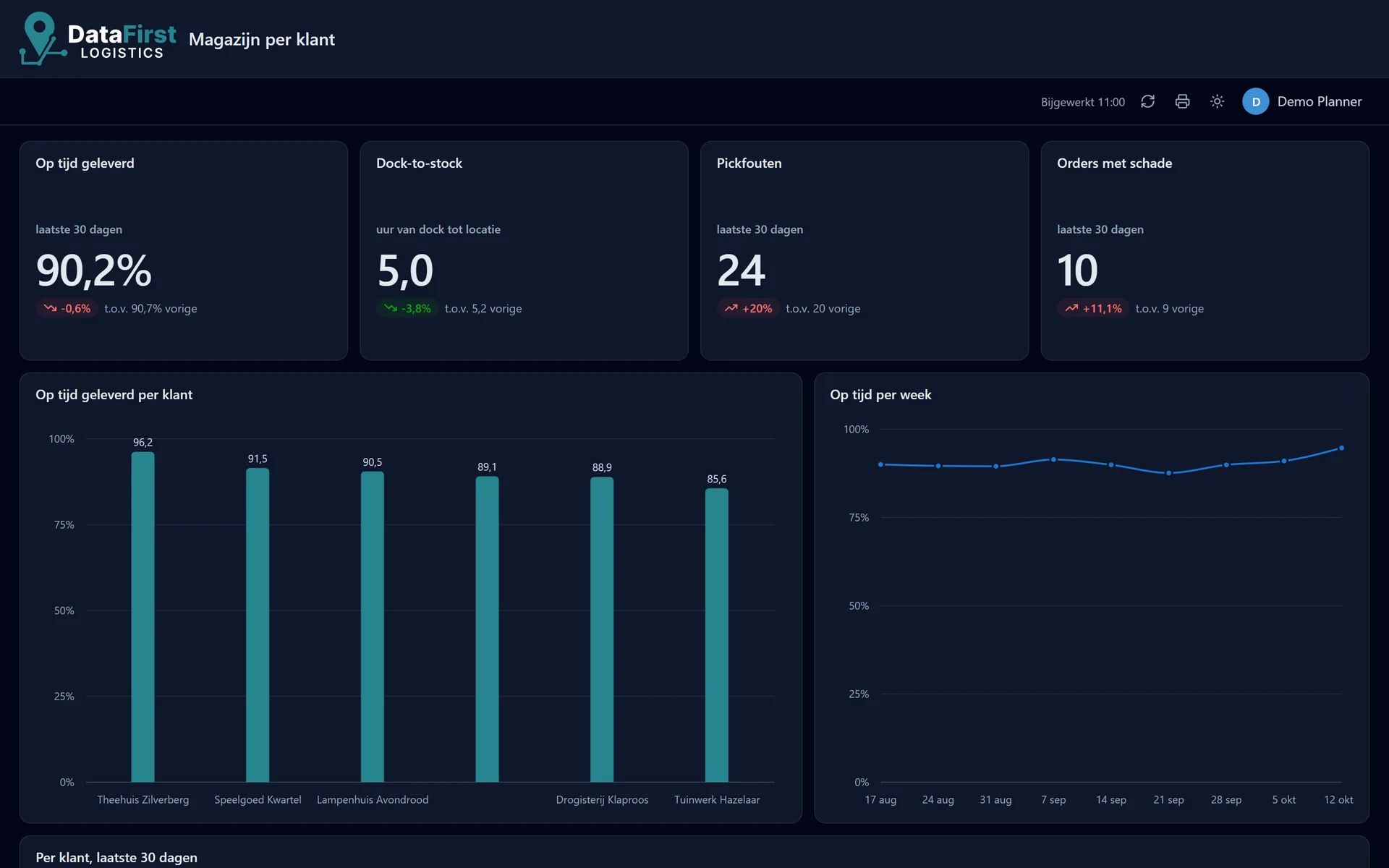
Task: Open the Demo Planner user avatar
Action: click(1255, 101)
